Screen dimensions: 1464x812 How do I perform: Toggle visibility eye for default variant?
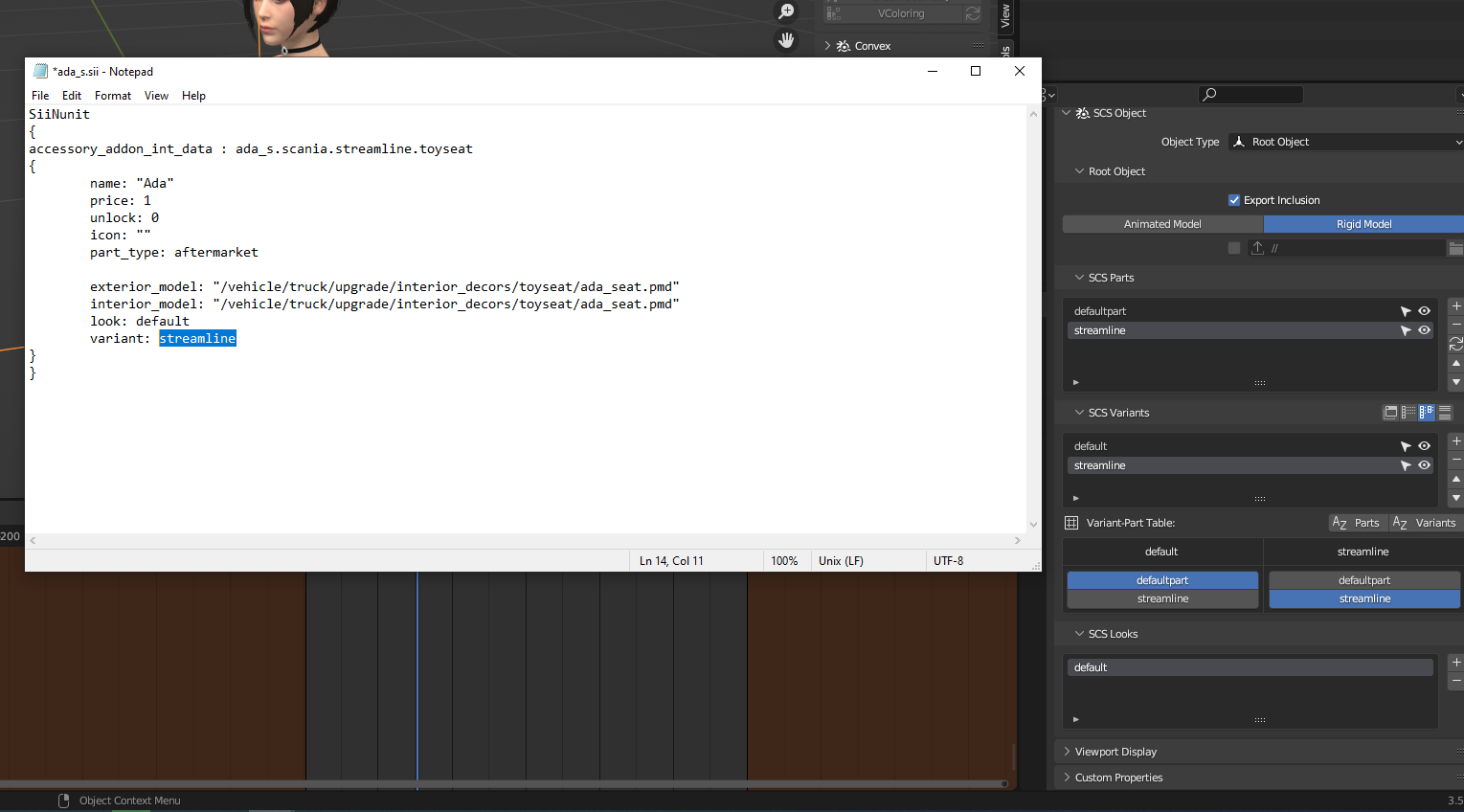(1424, 446)
